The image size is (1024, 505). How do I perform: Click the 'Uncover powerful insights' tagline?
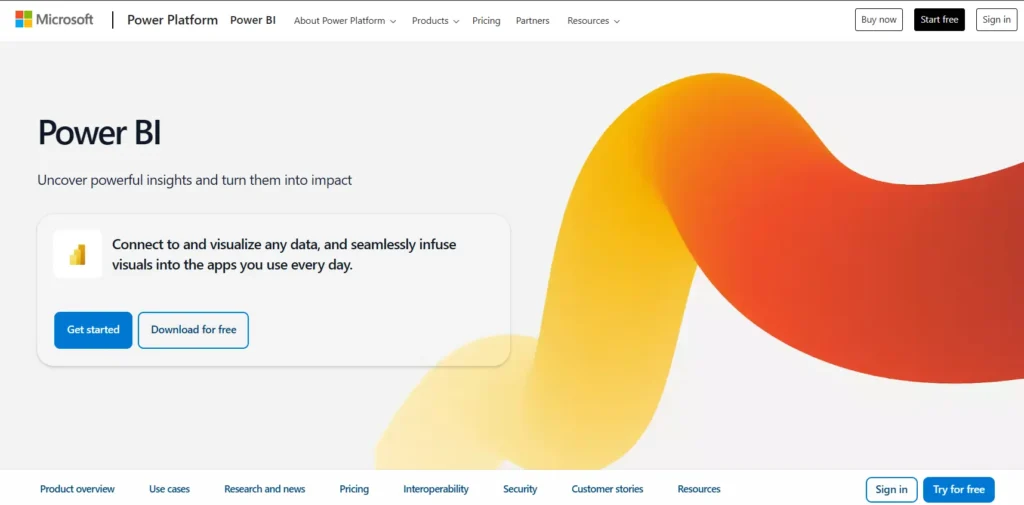[195, 180]
